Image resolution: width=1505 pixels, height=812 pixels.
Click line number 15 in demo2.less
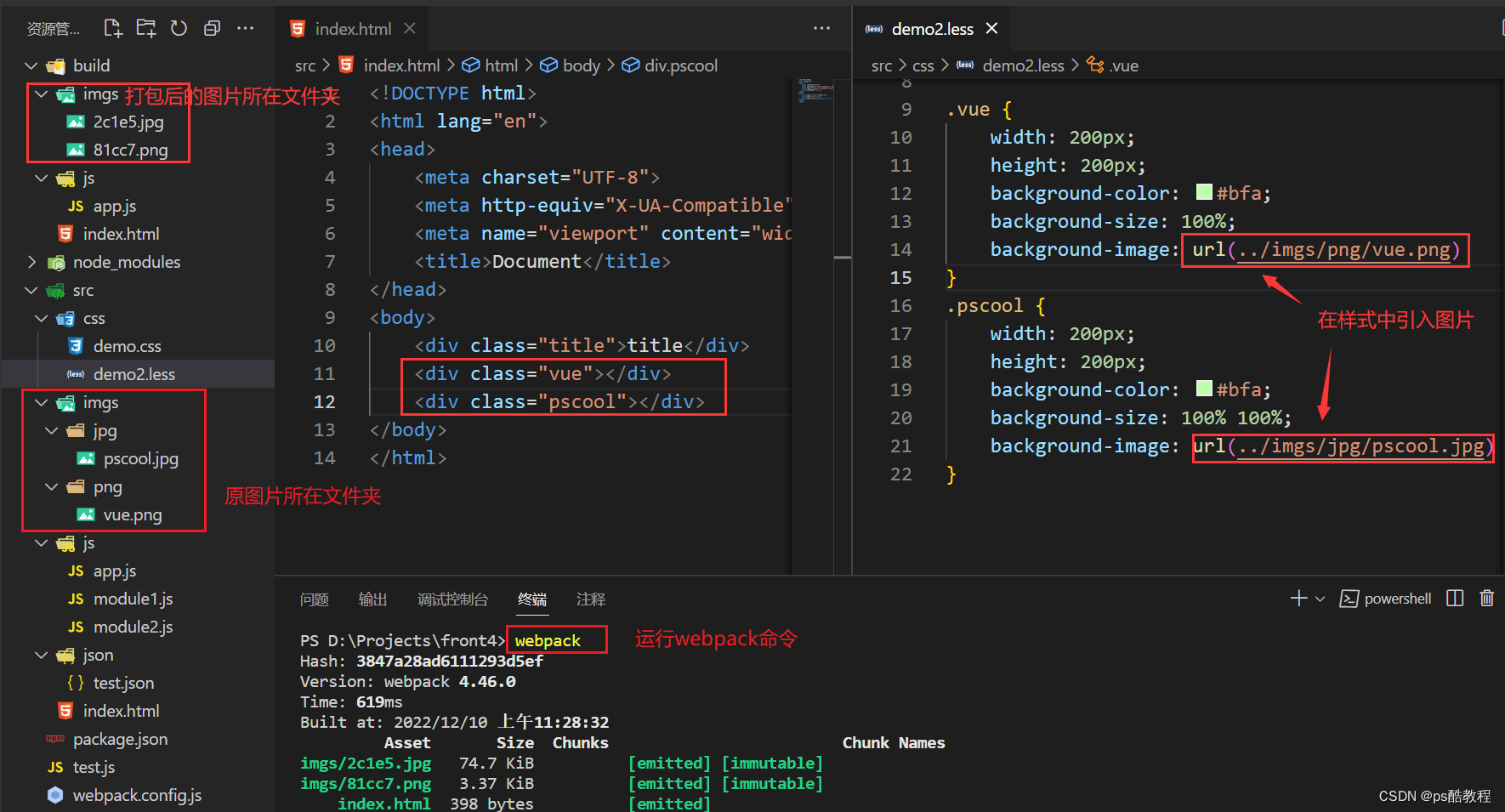900,278
